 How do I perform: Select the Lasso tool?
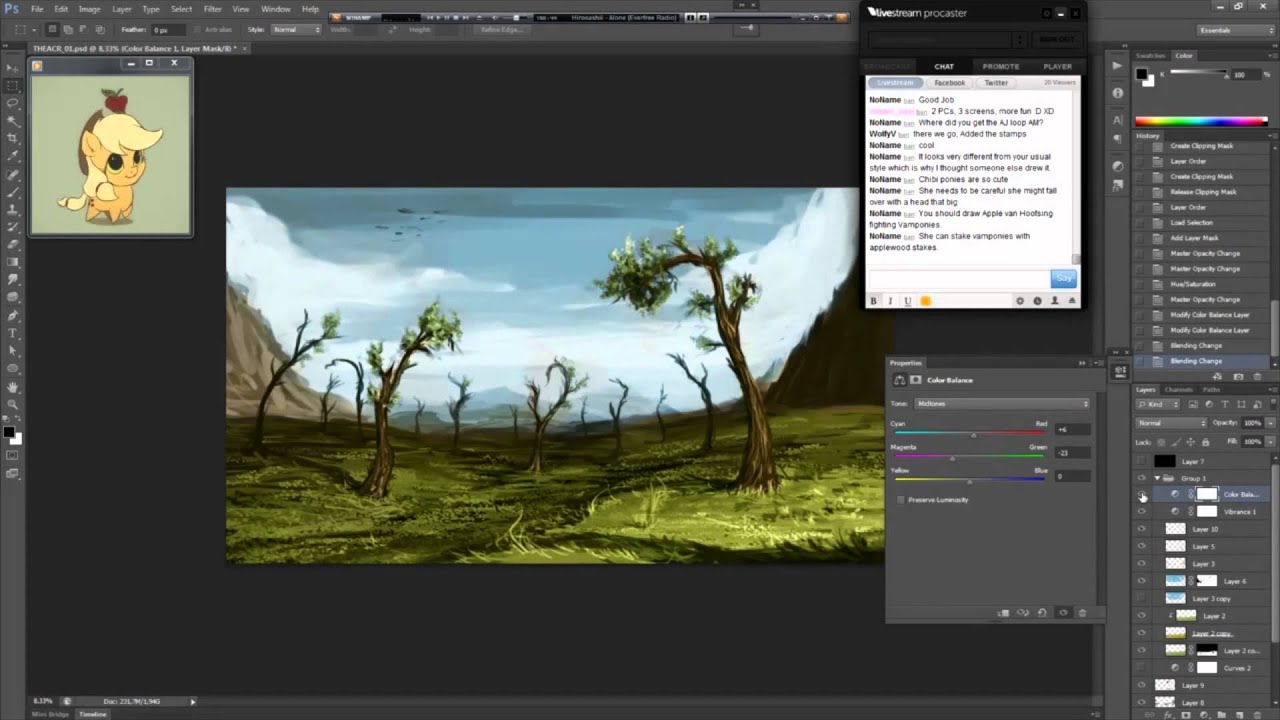tap(12, 103)
